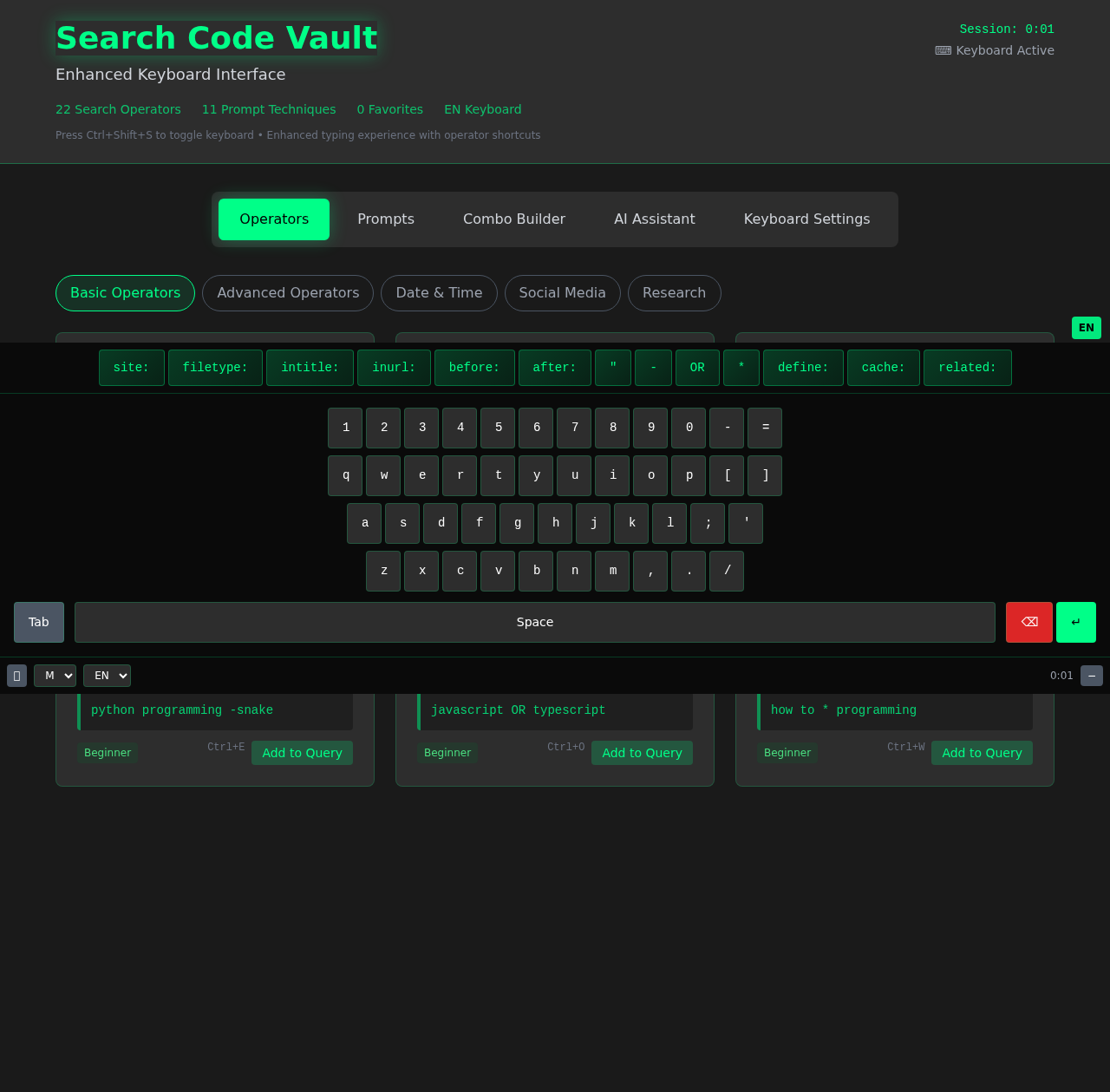Add javascript OR typescript to query
The height and width of the screenshot is (1092, 1110).
[642, 753]
